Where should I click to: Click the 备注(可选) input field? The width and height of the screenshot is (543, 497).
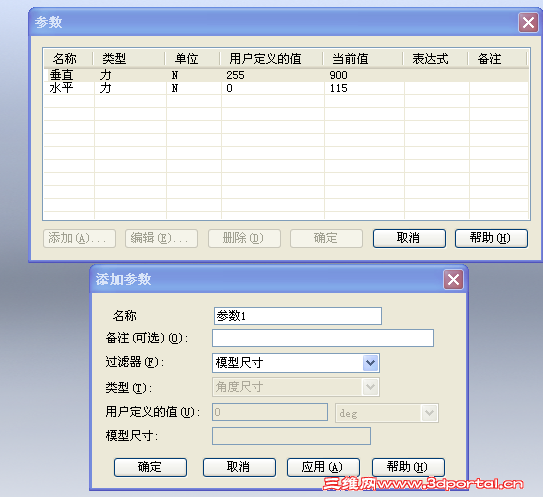323,338
